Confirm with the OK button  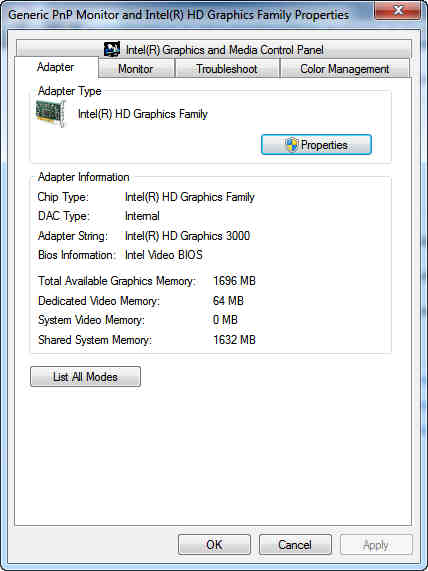tap(214, 544)
